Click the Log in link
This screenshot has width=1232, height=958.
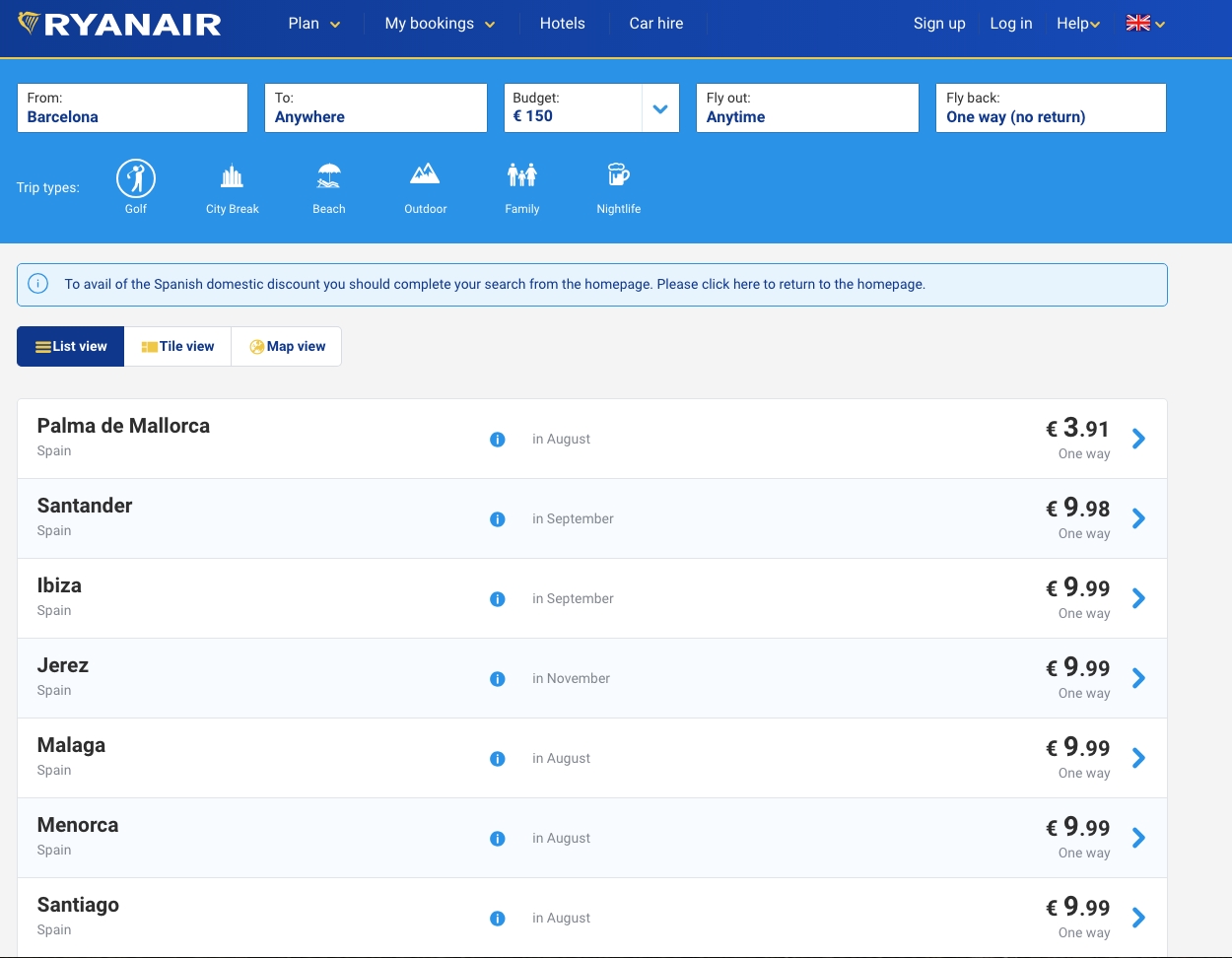[x=1010, y=24]
